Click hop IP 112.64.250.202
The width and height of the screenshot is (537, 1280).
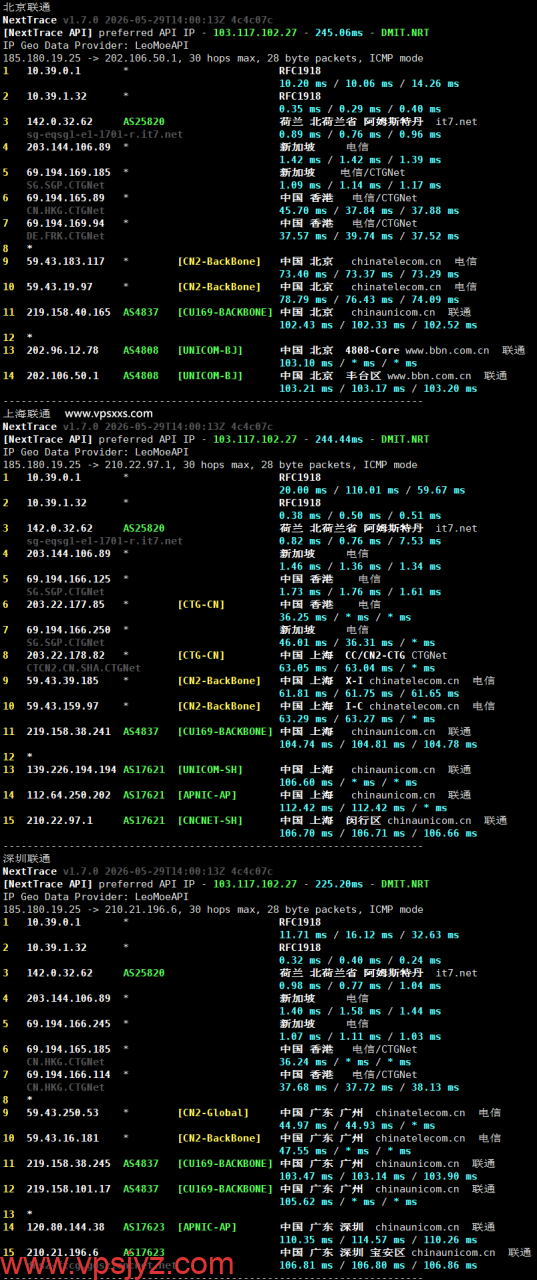(68, 795)
